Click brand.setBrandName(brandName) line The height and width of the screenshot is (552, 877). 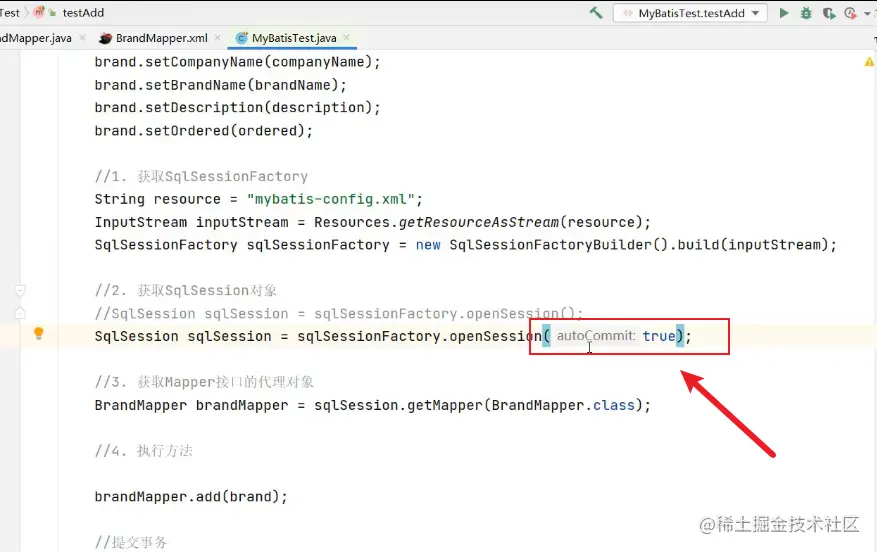coord(220,85)
